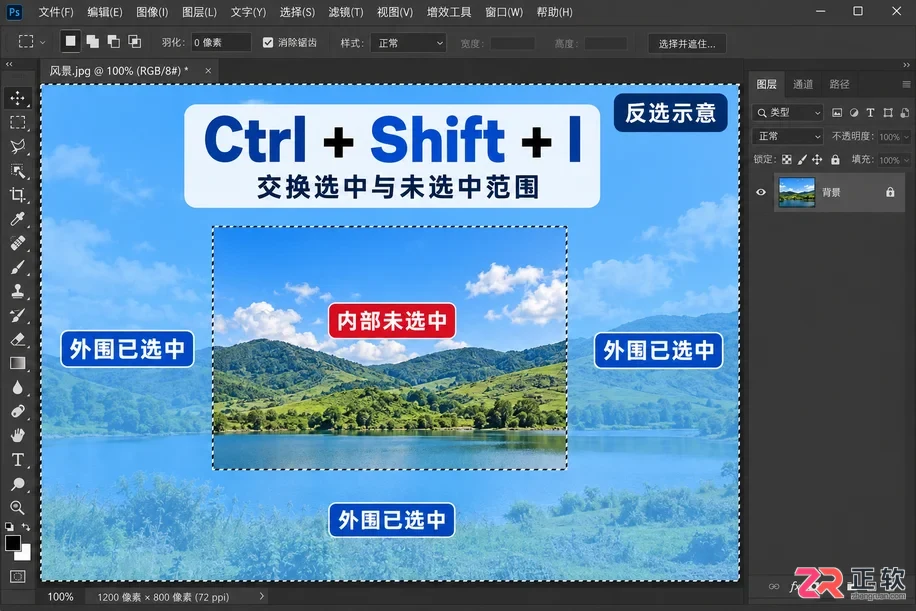Open the layer blend mode 正常 dropdown
916x611 pixels.
click(787, 136)
